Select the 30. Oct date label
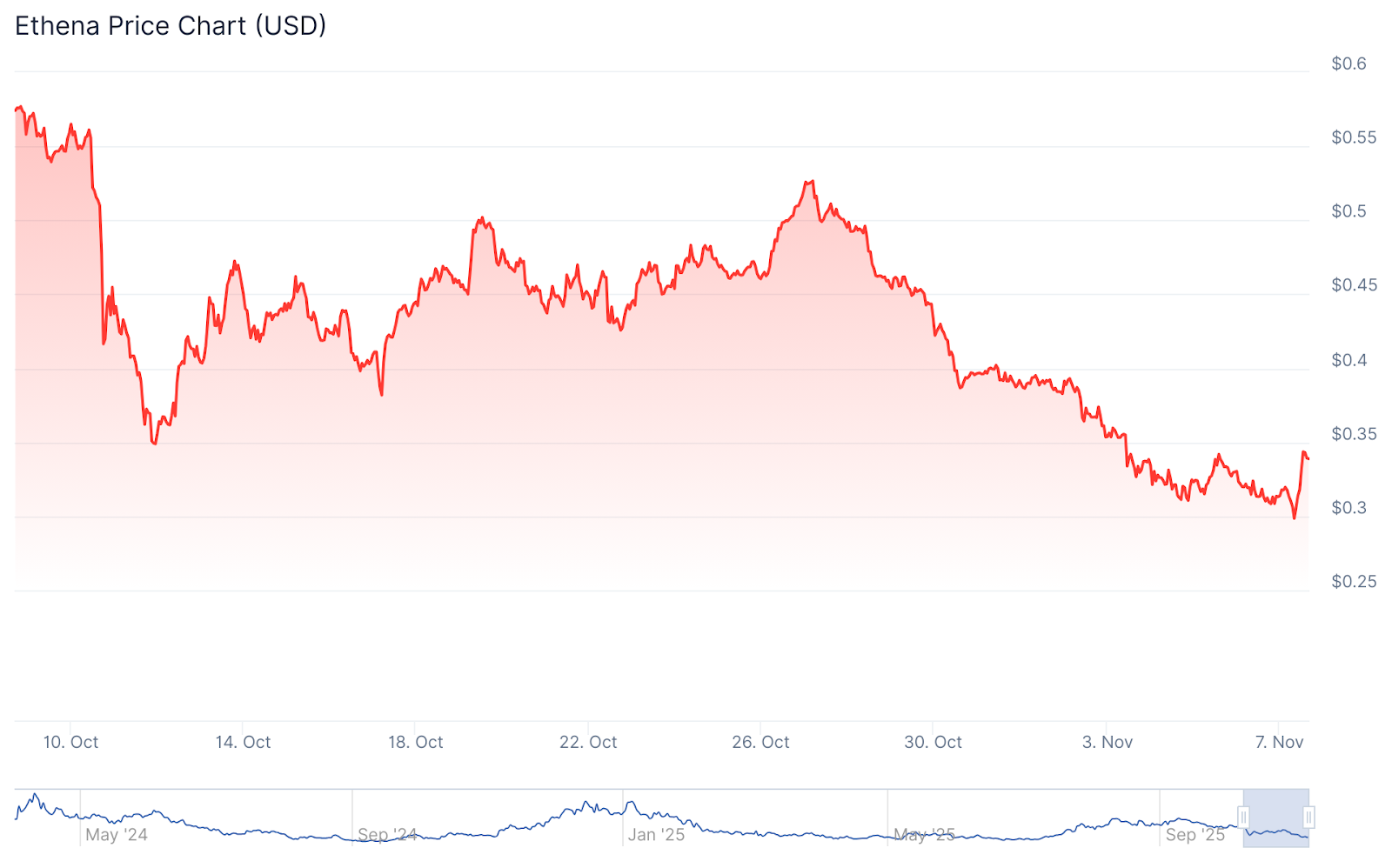 [933, 742]
